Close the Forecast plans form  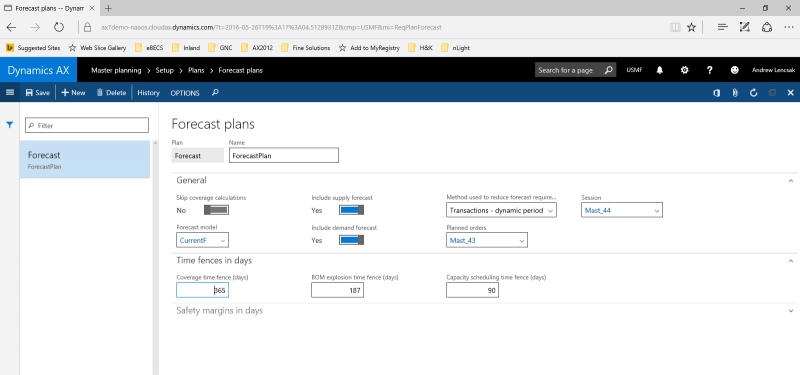coord(791,93)
